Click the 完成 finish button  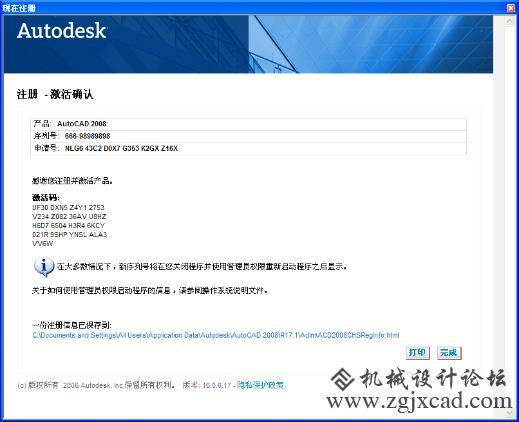pyautogui.click(x=449, y=353)
